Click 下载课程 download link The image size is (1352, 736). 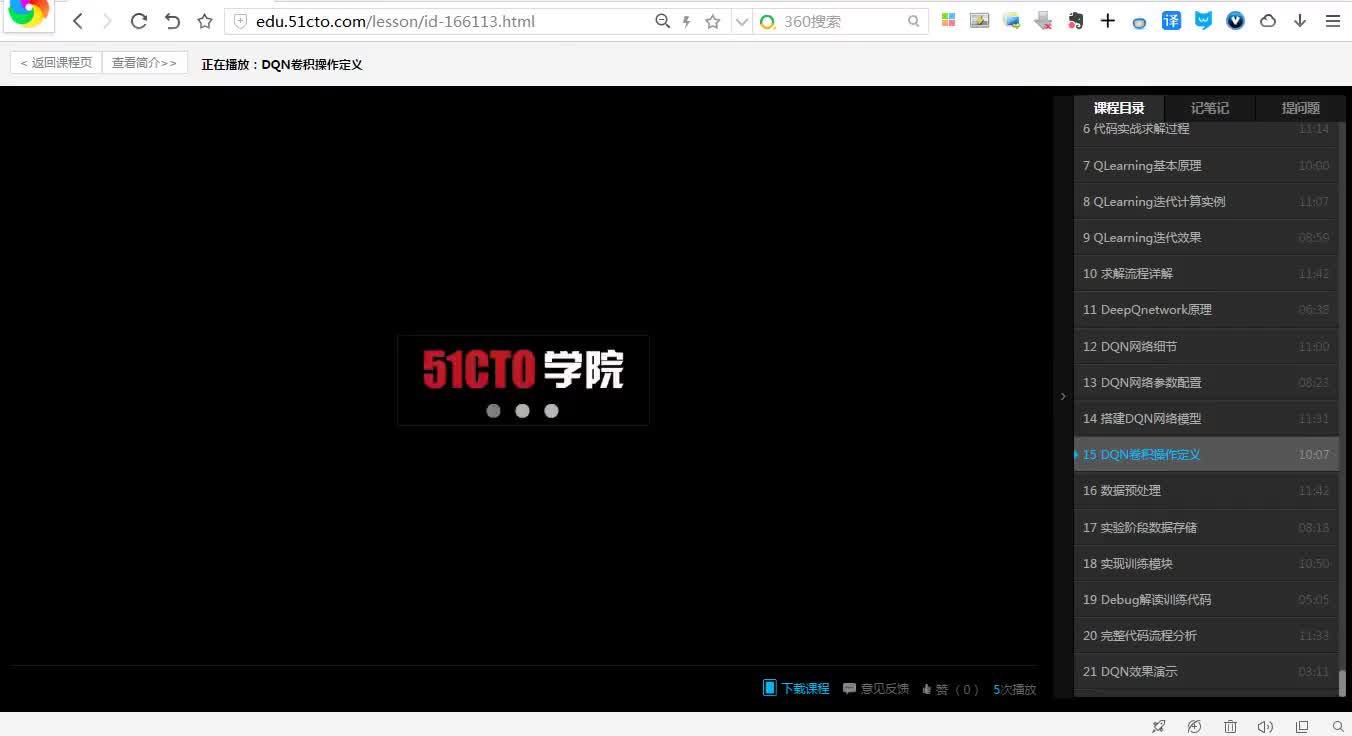[797, 688]
